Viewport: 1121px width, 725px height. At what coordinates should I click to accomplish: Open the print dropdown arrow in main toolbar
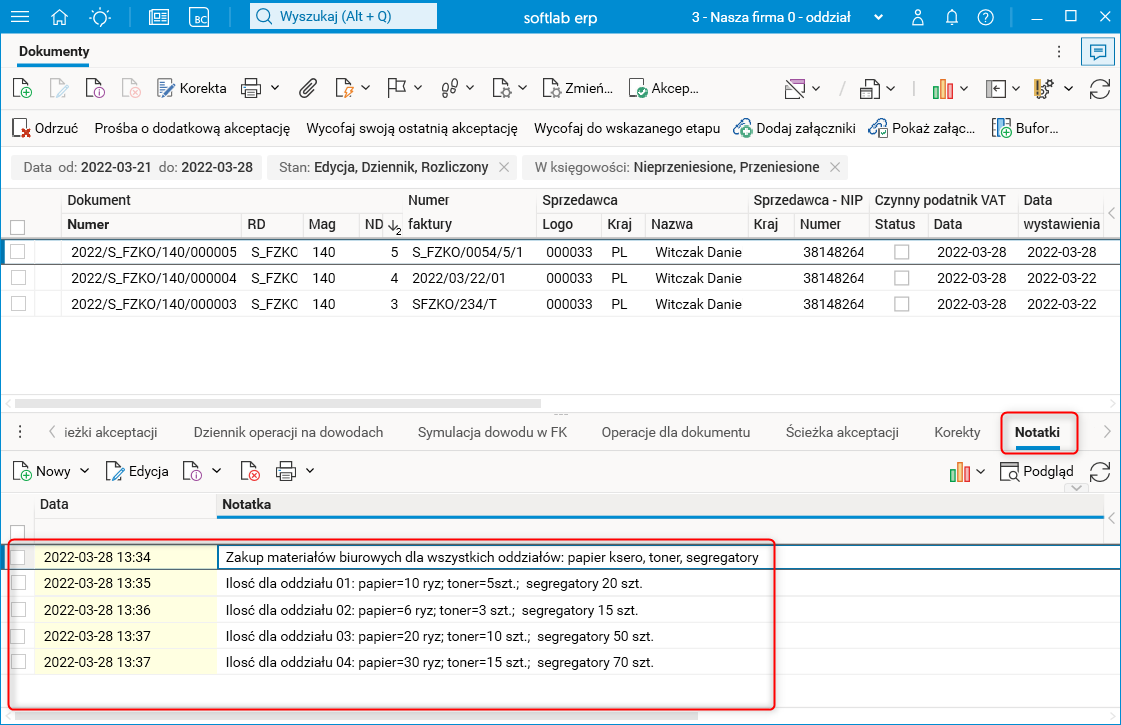275,88
